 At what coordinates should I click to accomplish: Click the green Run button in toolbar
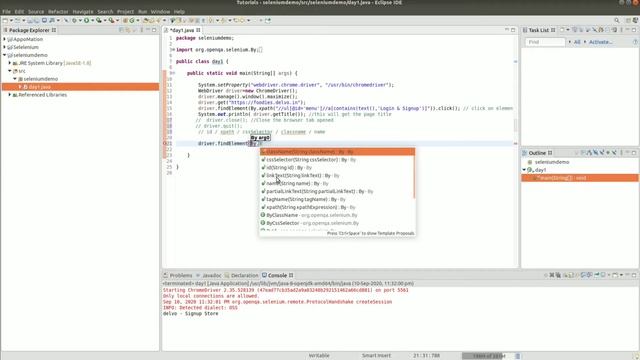(87, 20)
